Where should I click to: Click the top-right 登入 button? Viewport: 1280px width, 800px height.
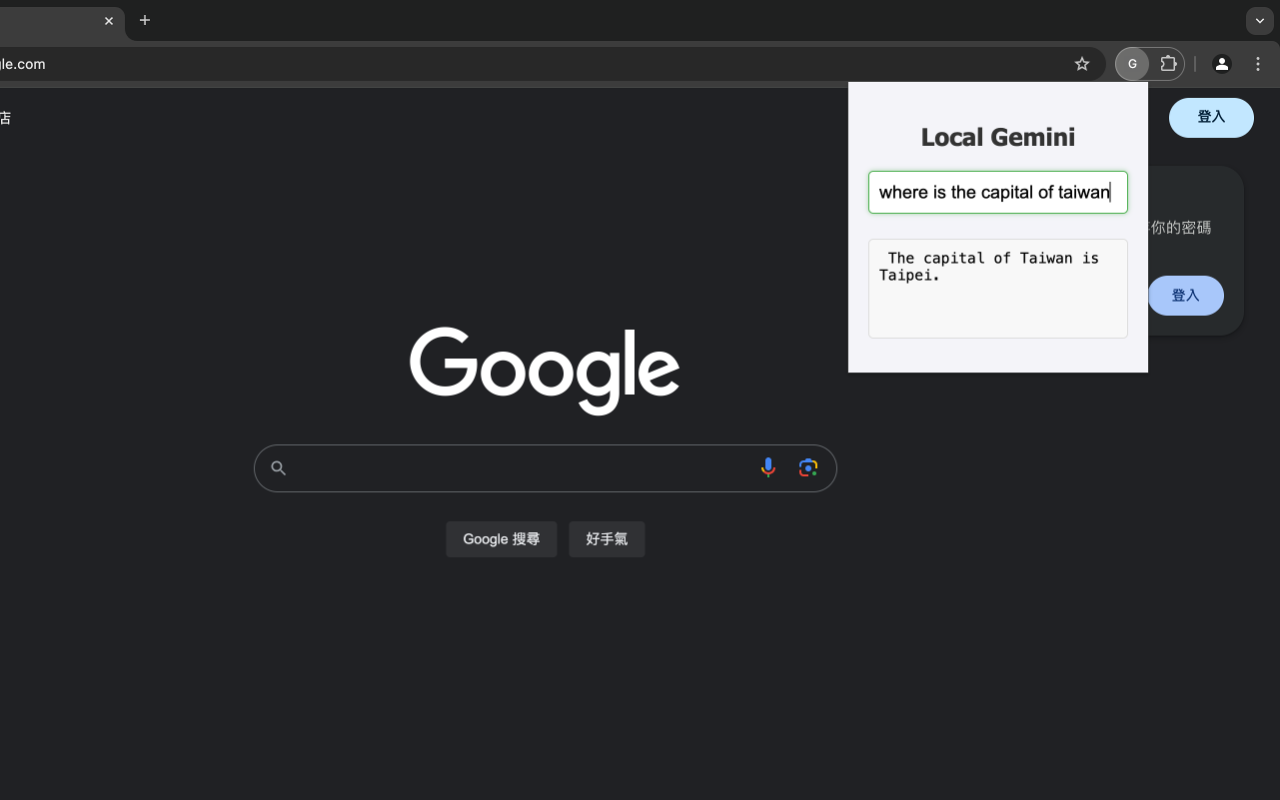pyautogui.click(x=1211, y=117)
